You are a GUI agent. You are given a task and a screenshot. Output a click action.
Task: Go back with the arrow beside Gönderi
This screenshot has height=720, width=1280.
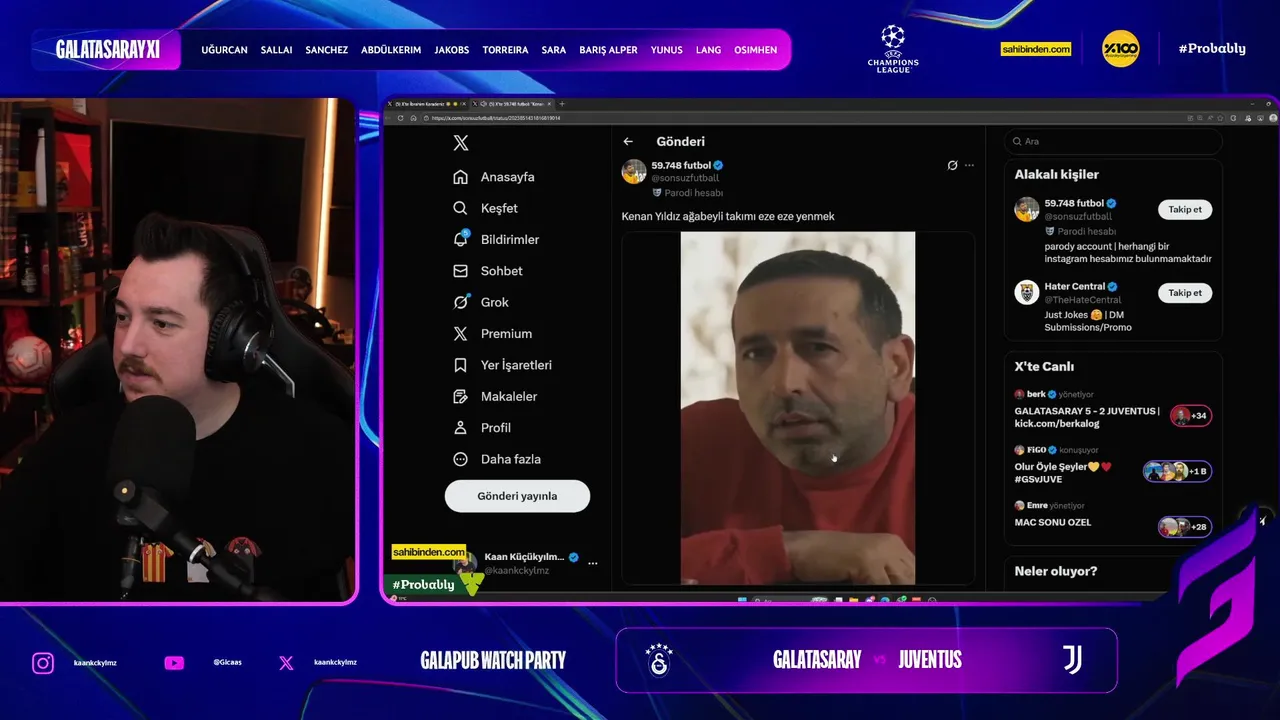[628, 142]
